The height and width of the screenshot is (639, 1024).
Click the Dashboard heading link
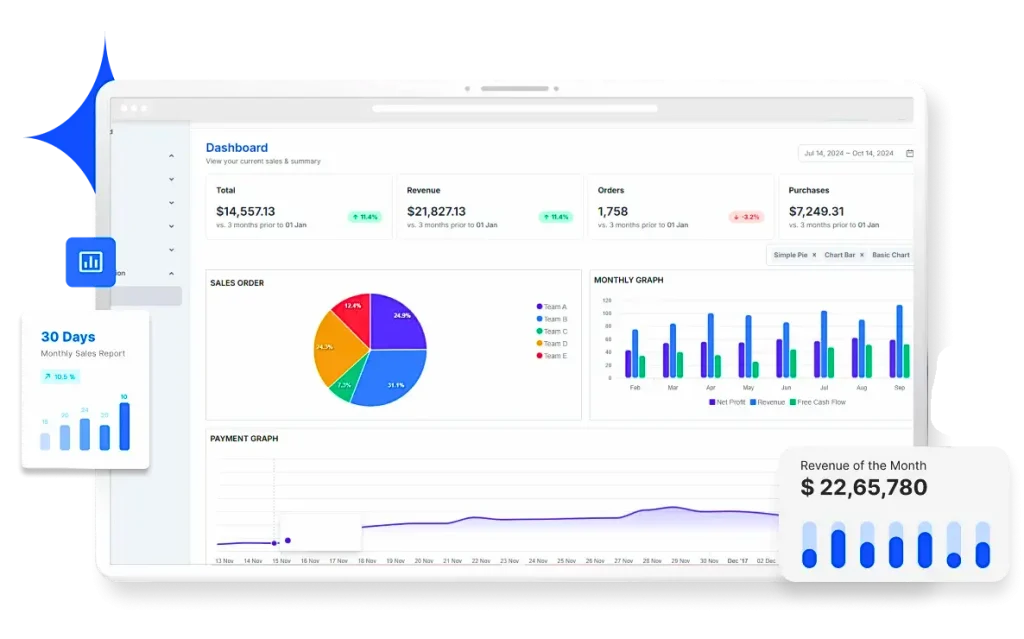237,147
